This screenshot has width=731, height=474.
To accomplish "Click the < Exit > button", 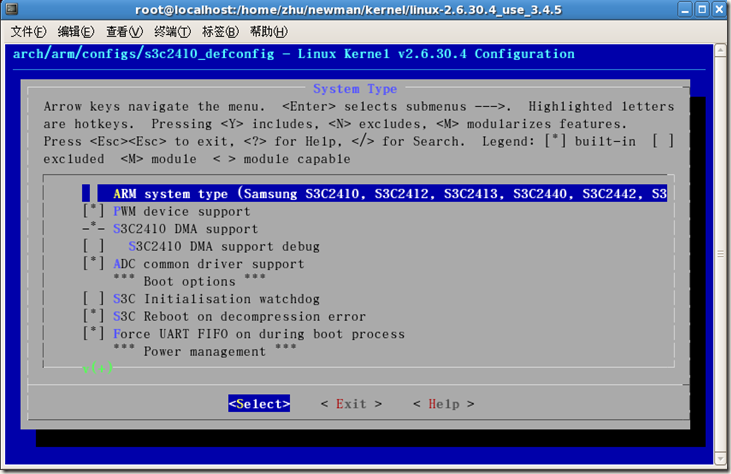I will coord(352,404).
